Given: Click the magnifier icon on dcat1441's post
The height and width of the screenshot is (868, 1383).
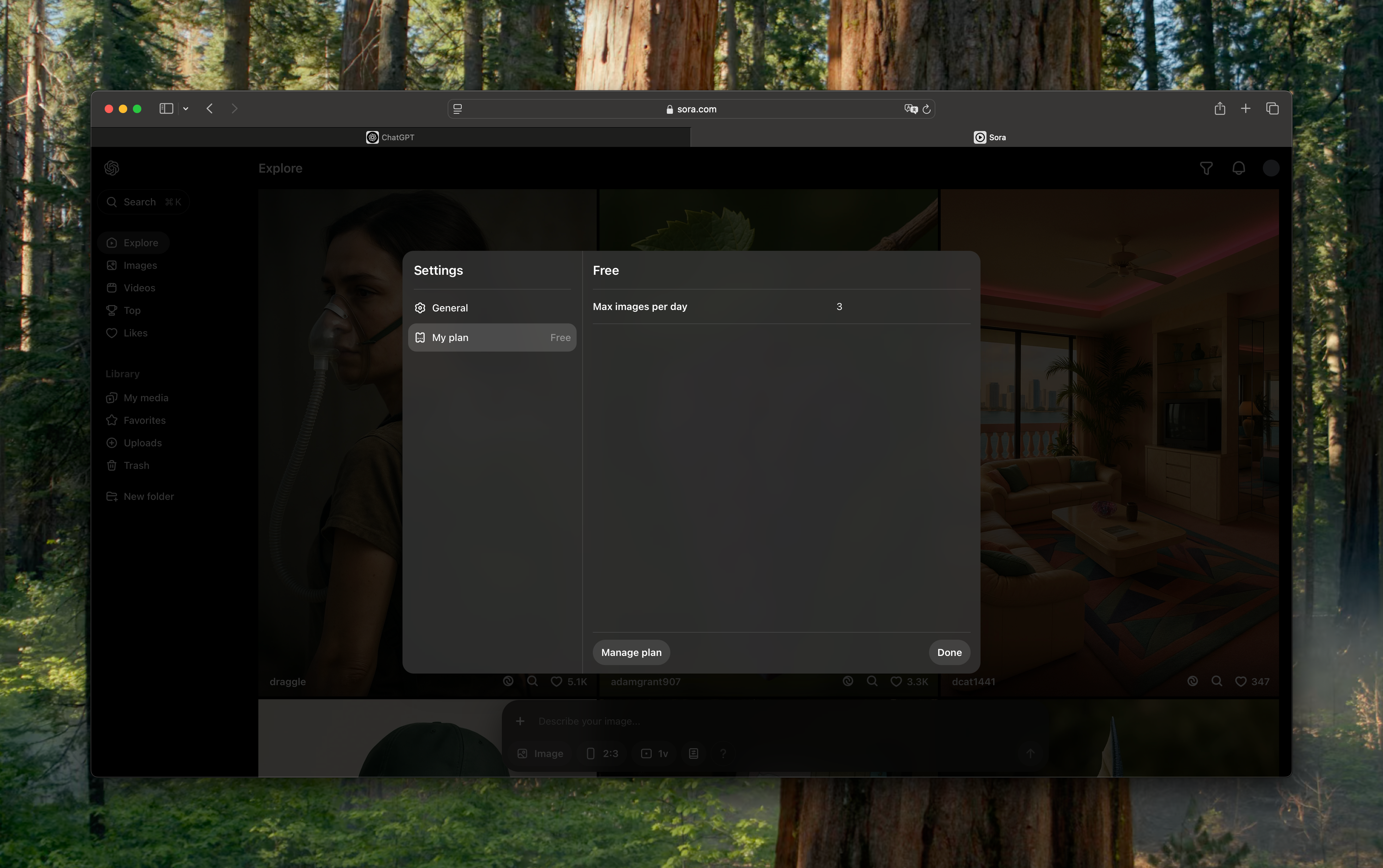Looking at the screenshot, I should [1216, 681].
